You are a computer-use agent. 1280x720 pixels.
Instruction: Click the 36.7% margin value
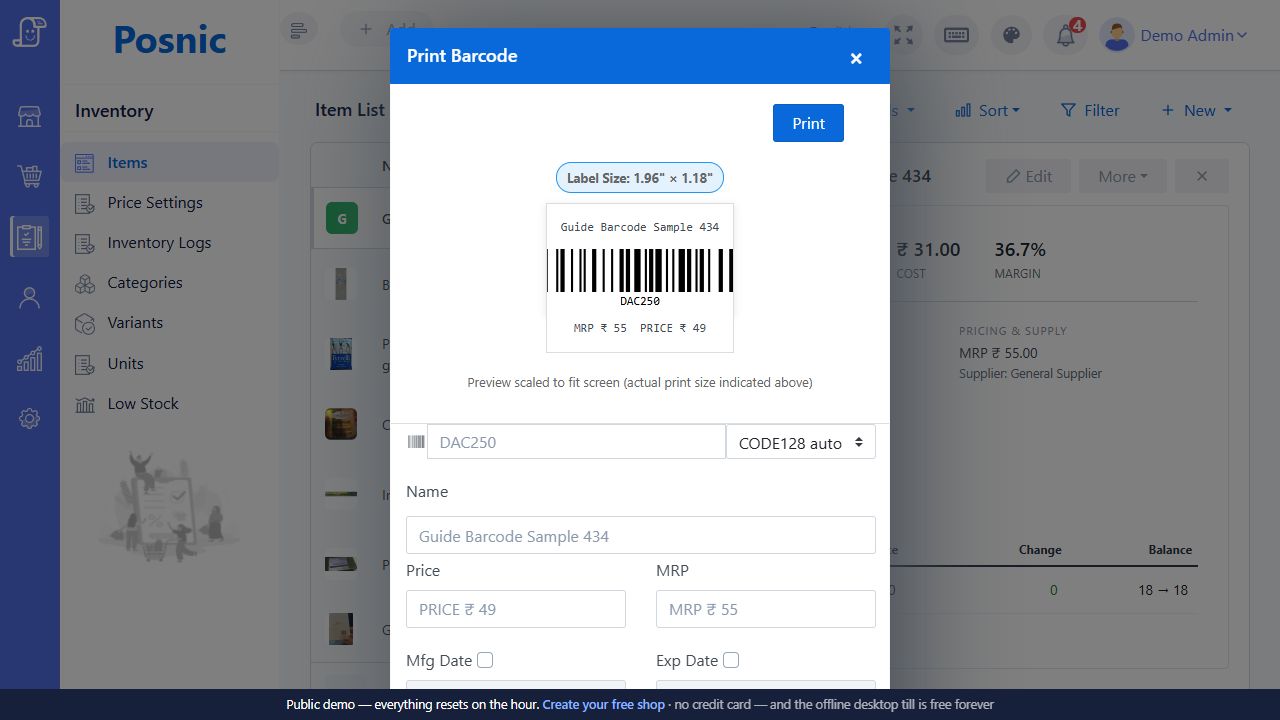(1020, 249)
